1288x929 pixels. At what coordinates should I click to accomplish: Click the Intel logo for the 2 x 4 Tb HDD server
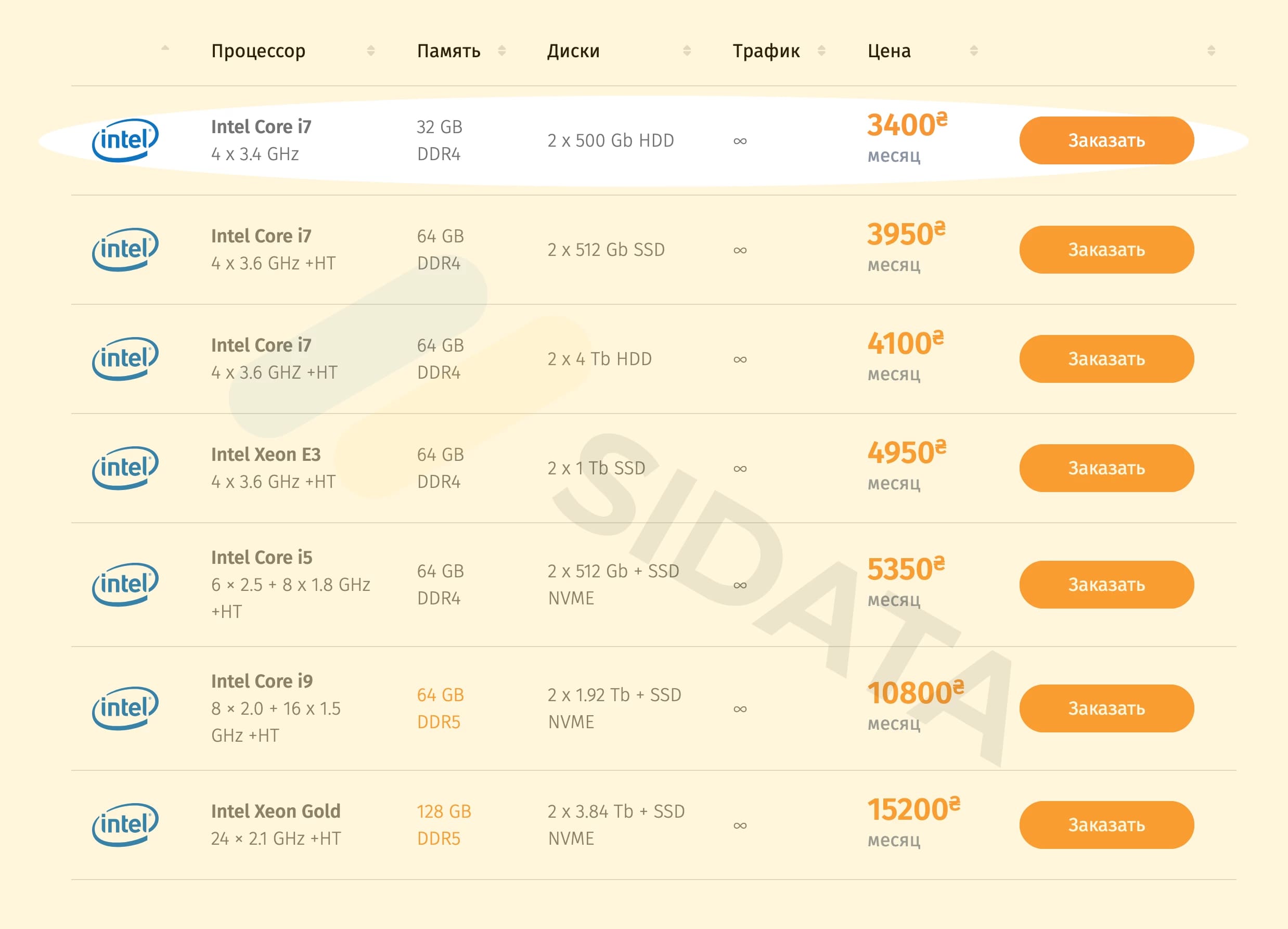pos(125,359)
